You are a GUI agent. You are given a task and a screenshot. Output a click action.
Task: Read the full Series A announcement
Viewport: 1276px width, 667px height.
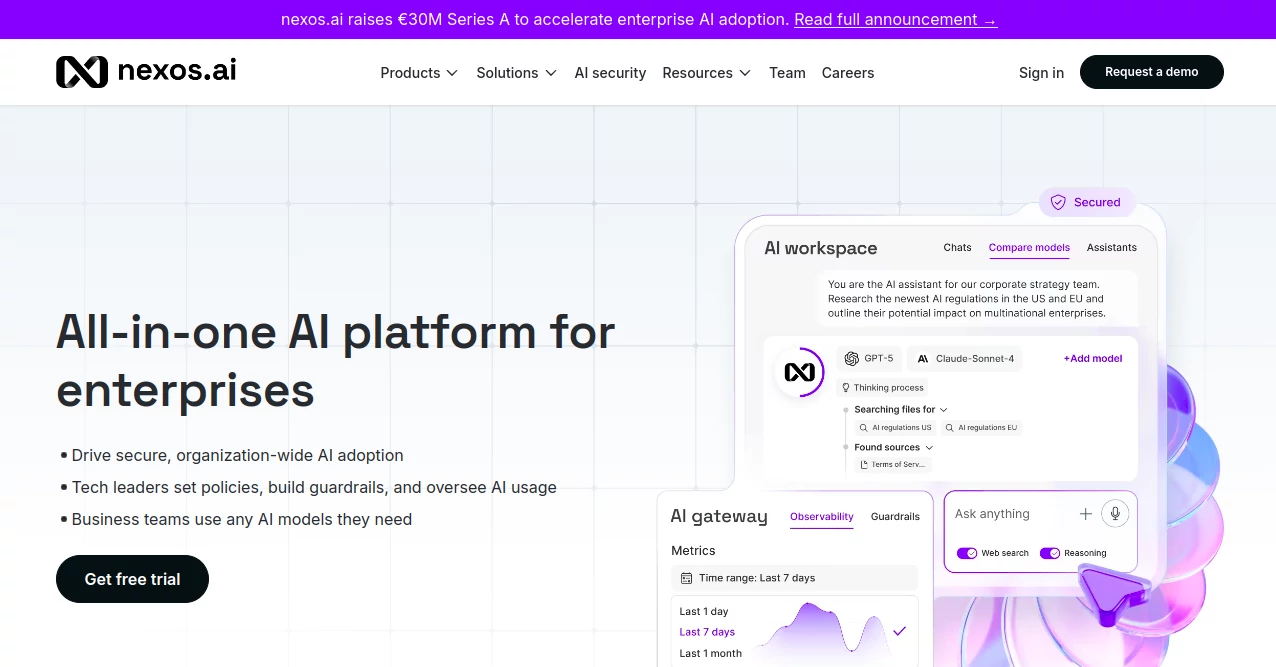[x=895, y=19]
